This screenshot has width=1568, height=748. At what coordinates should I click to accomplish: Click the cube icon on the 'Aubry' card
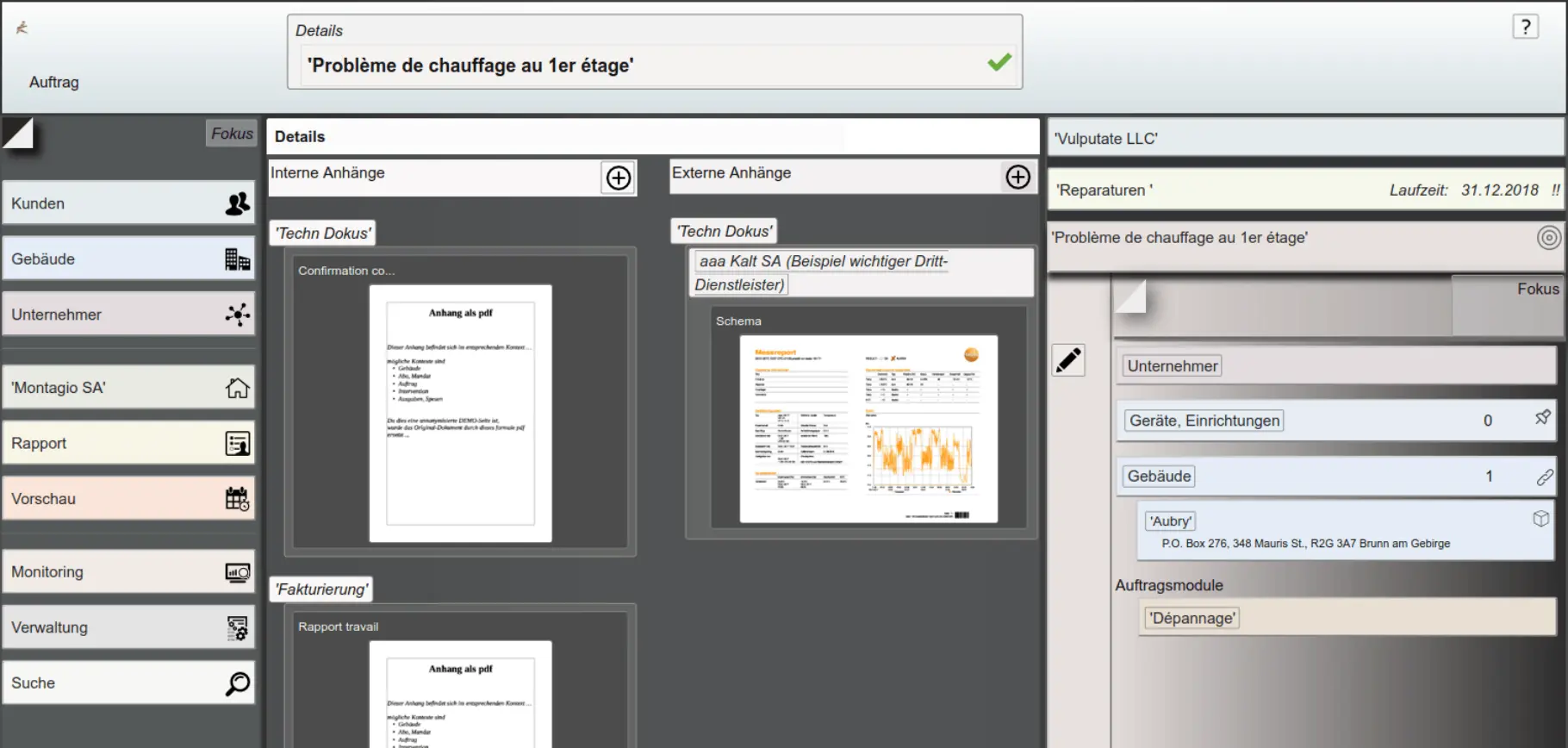pyautogui.click(x=1541, y=519)
